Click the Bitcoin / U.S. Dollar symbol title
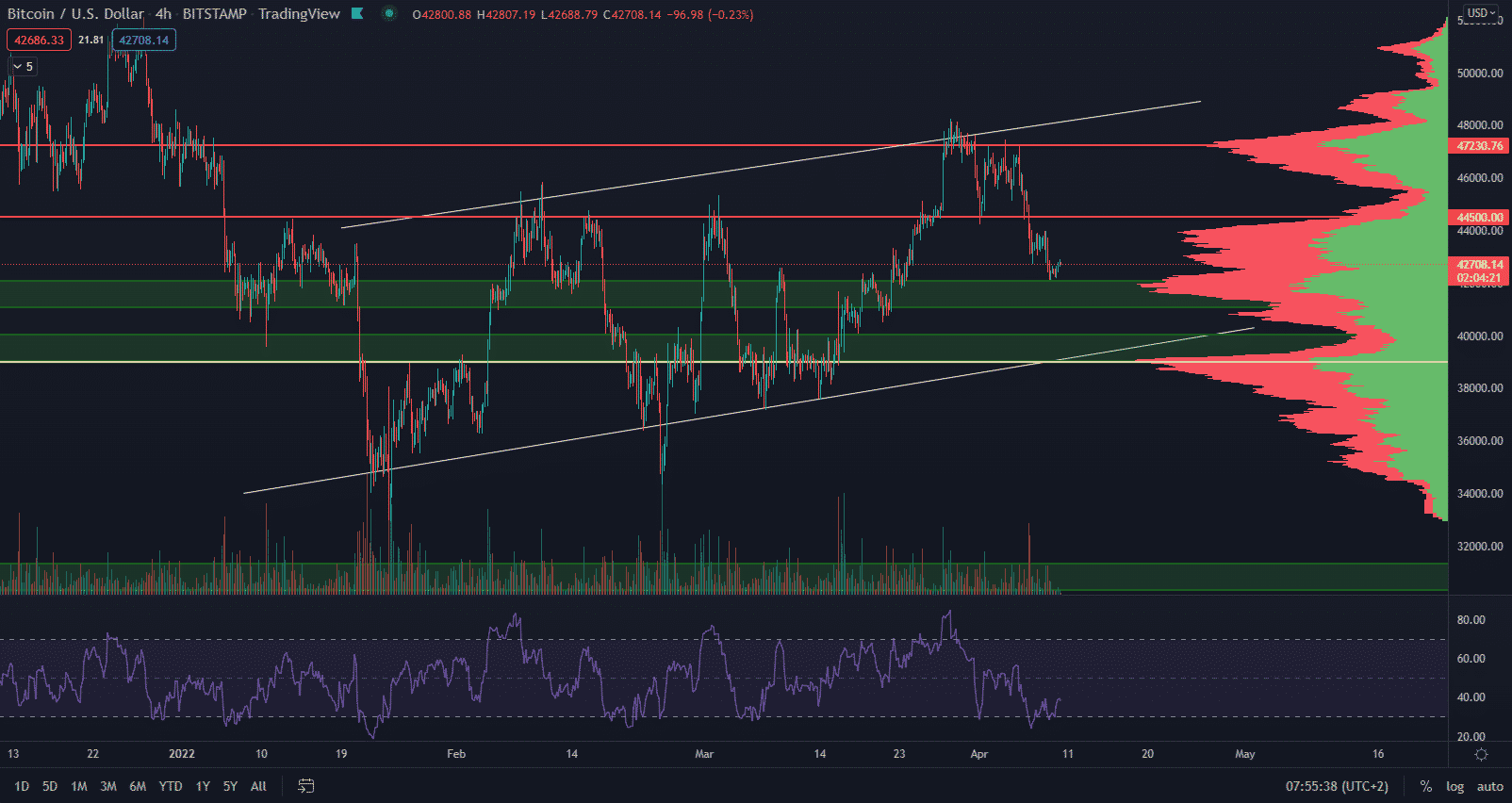This screenshot has width=1512, height=803. (x=75, y=14)
